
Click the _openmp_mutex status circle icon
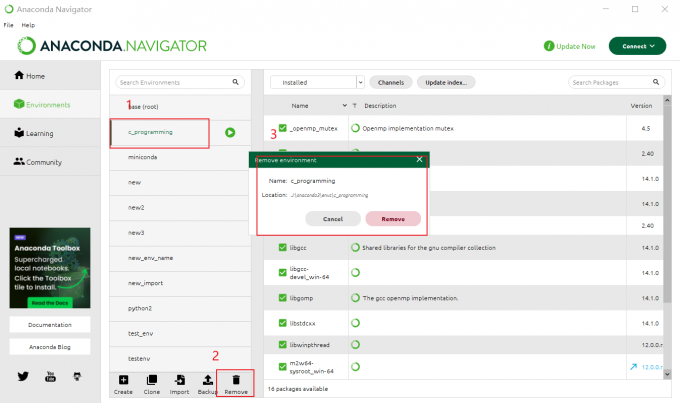(355, 128)
